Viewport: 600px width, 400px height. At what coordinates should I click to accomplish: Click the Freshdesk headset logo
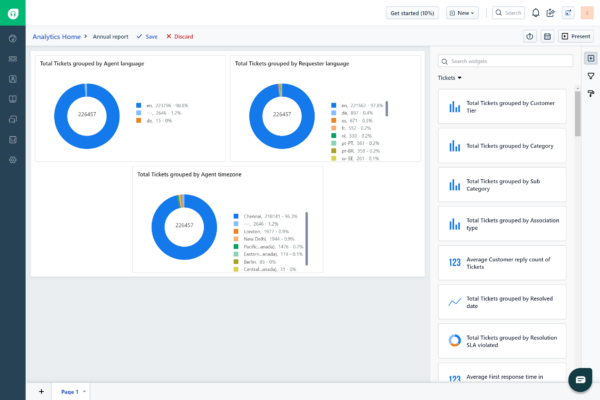[13, 13]
